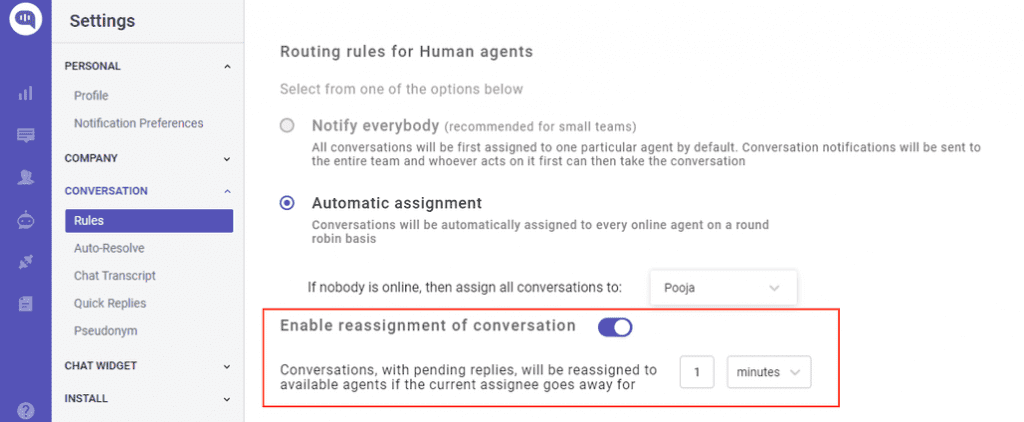Select the Notify everybody radio option
This screenshot has height=422, width=1024.
point(287,125)
